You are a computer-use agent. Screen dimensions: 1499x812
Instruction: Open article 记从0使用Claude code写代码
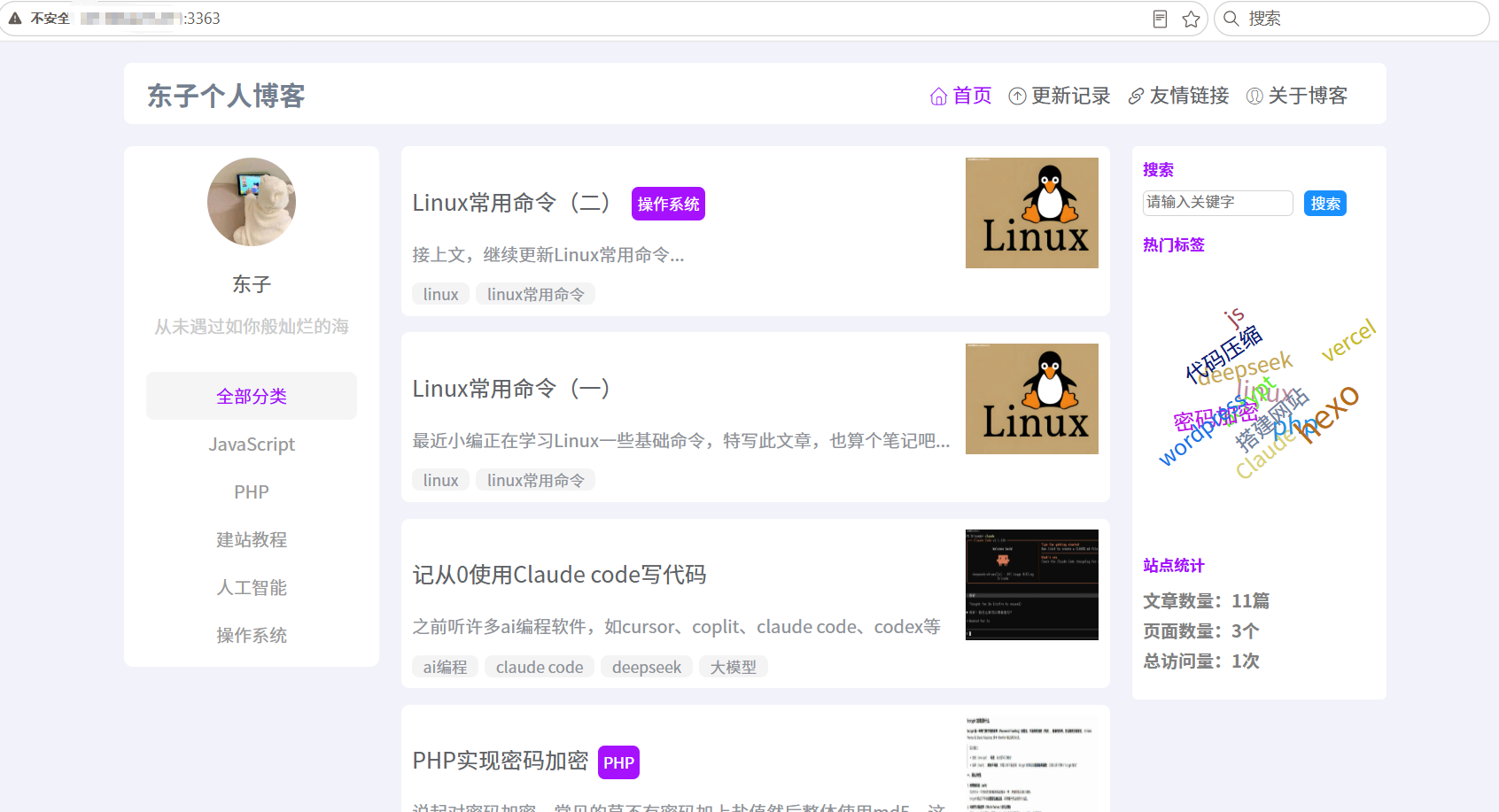[559, 575]
